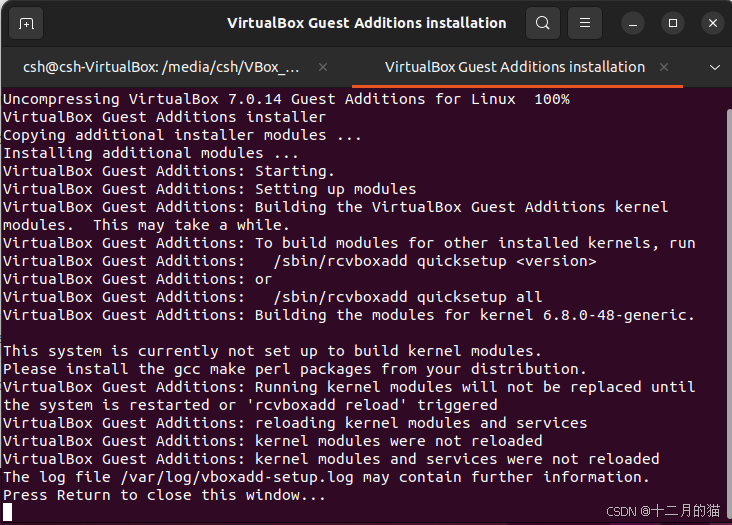Click the window title 'VirtualBox Guest Additions installation'
Image resolution: width=732 pixels, height=525 pixels.
(x=366, y=23)
